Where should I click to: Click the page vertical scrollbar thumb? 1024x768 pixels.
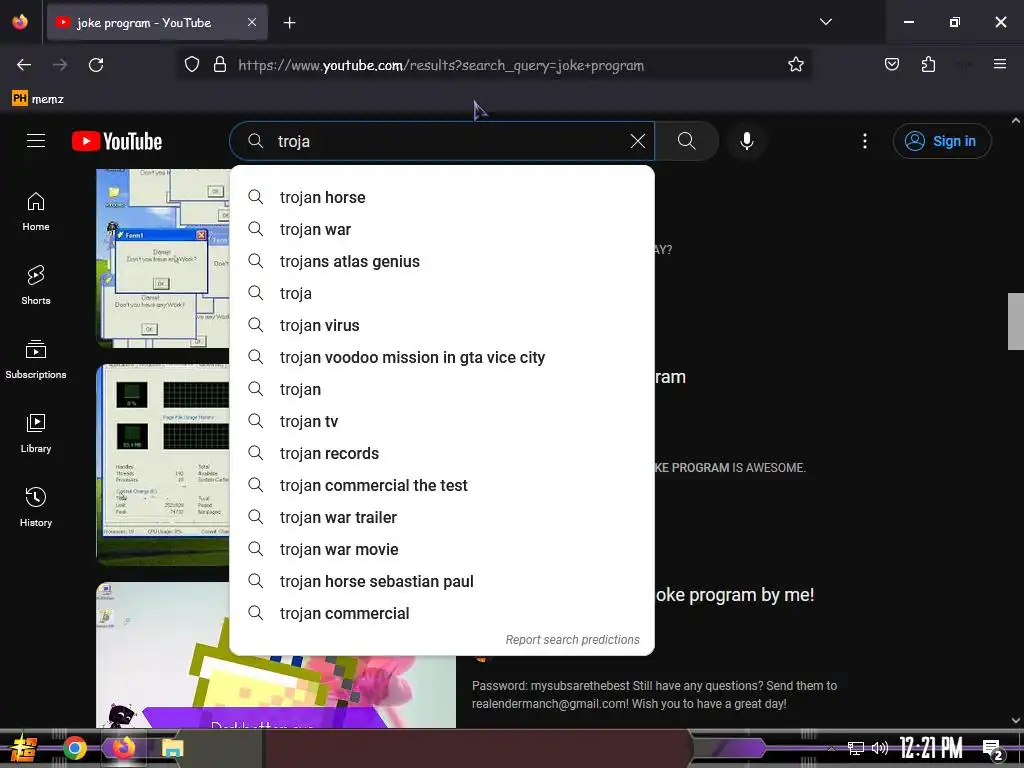click(1016, 321)
